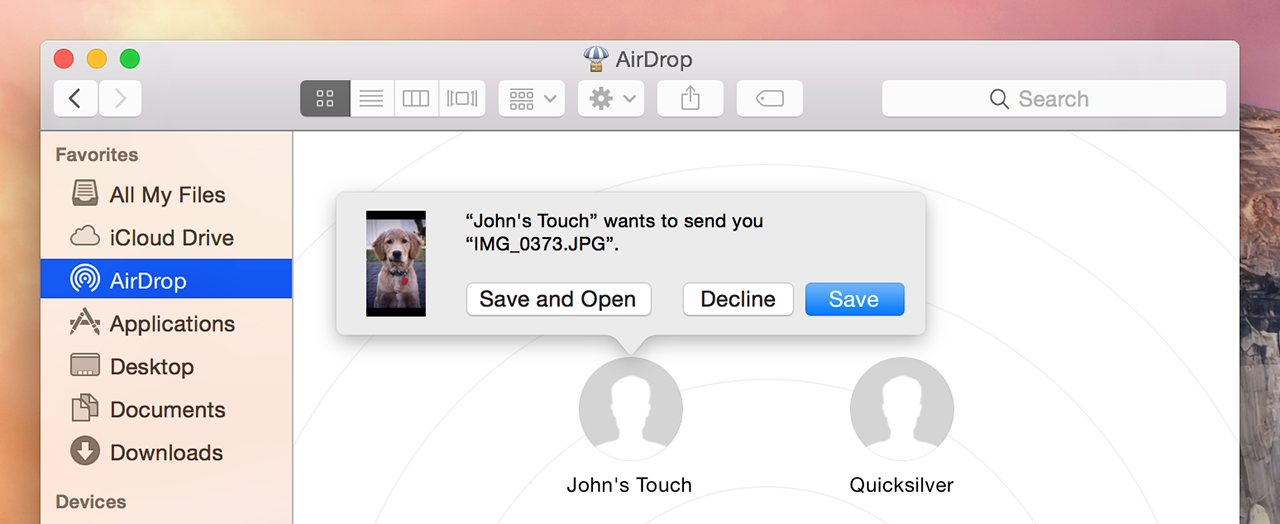1280x524 pixels.
Task: Click the iCloud Drive cloud icon
Action: pyautogui.click(x=85, y=237)
